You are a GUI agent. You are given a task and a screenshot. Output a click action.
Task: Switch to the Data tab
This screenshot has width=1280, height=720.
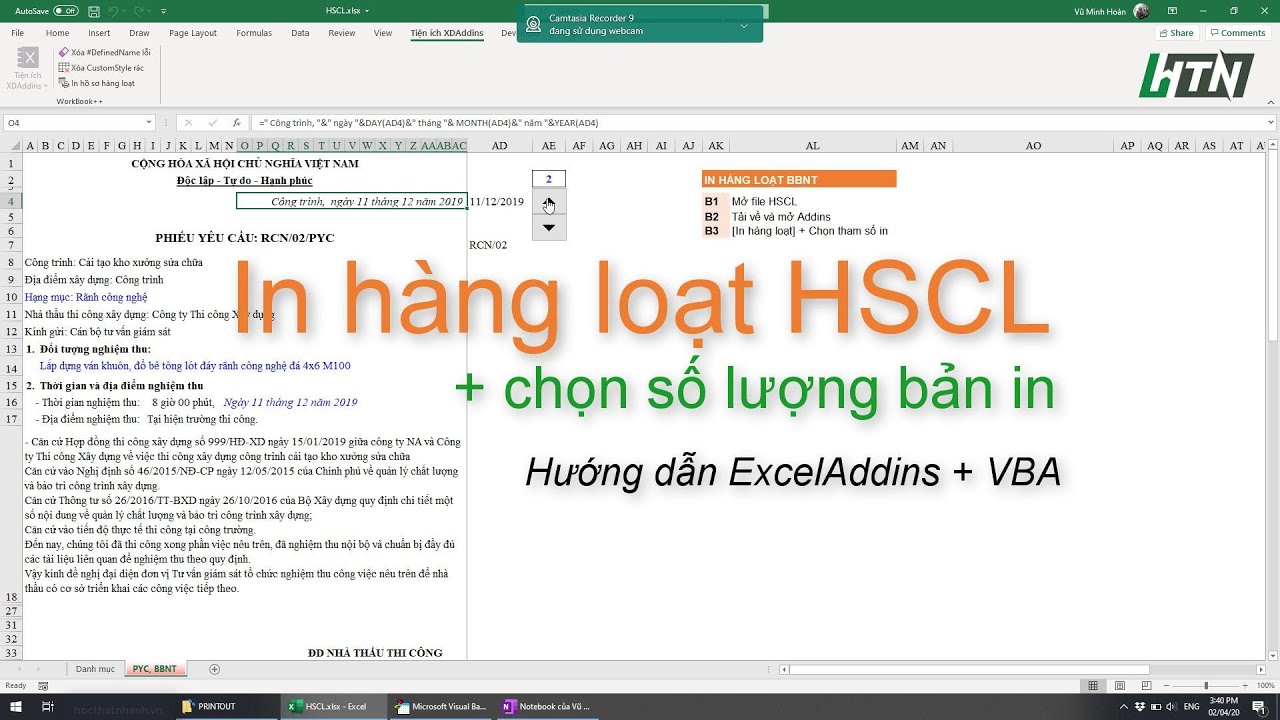click(300, 33)
